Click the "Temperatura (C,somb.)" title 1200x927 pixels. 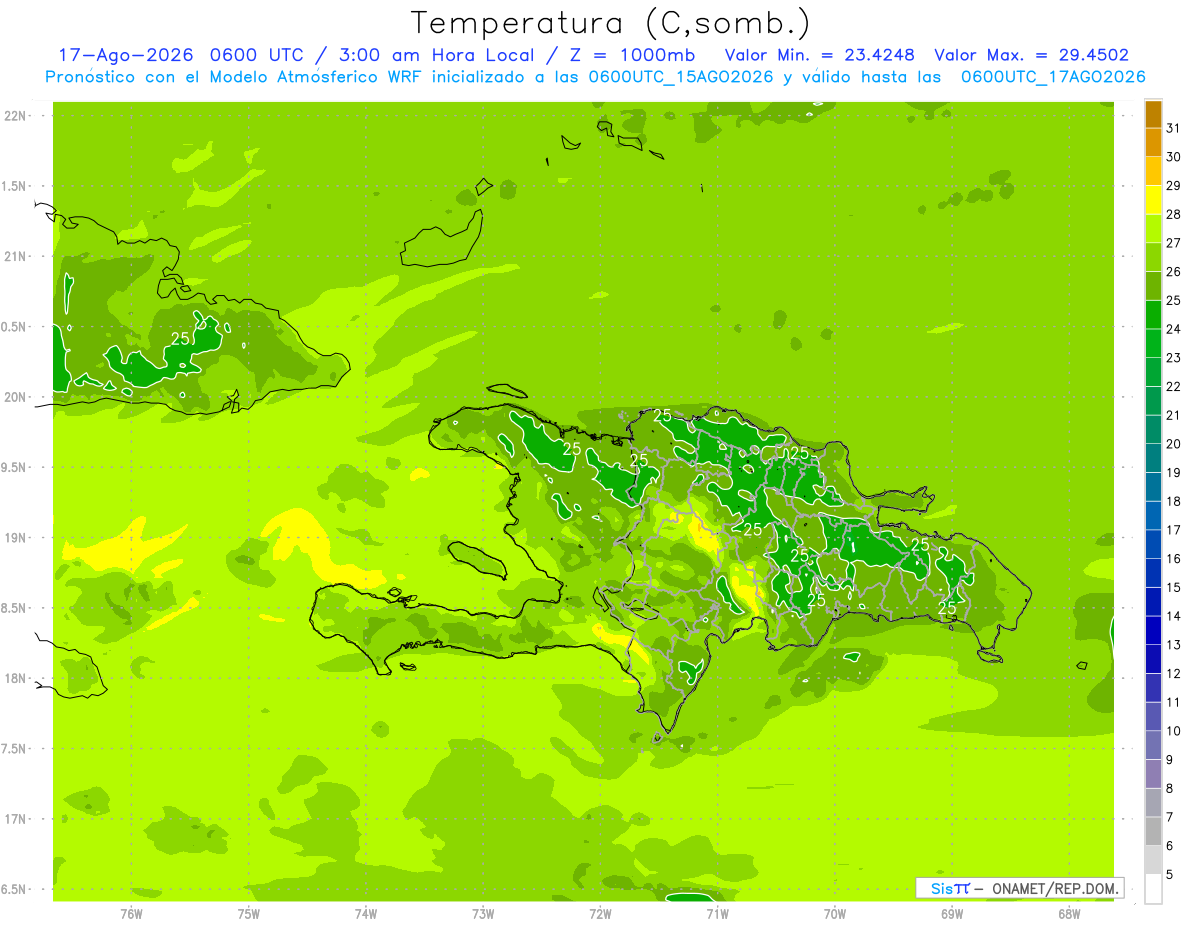coord(609,23)
